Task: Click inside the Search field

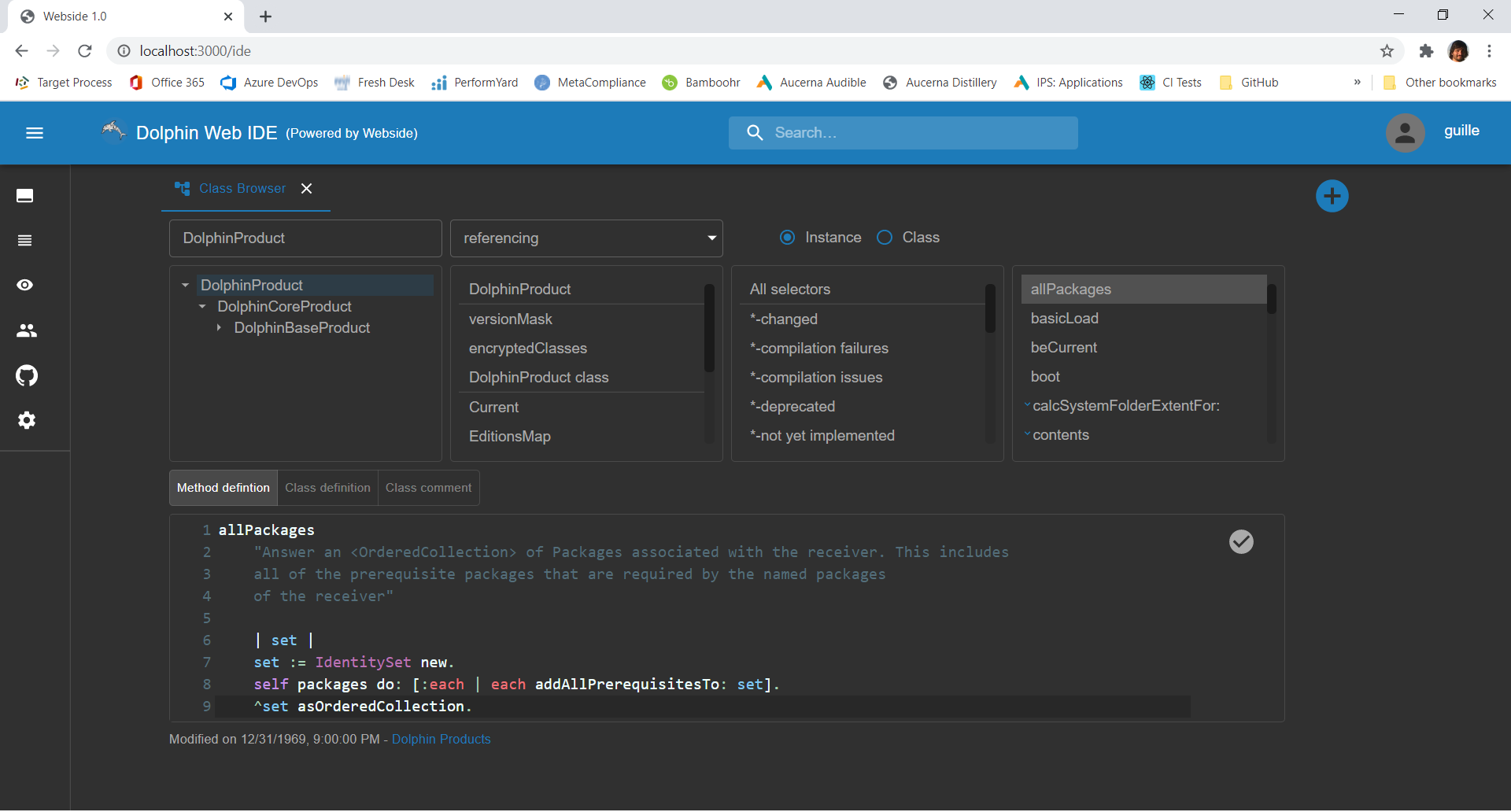Action: (903, 132)
